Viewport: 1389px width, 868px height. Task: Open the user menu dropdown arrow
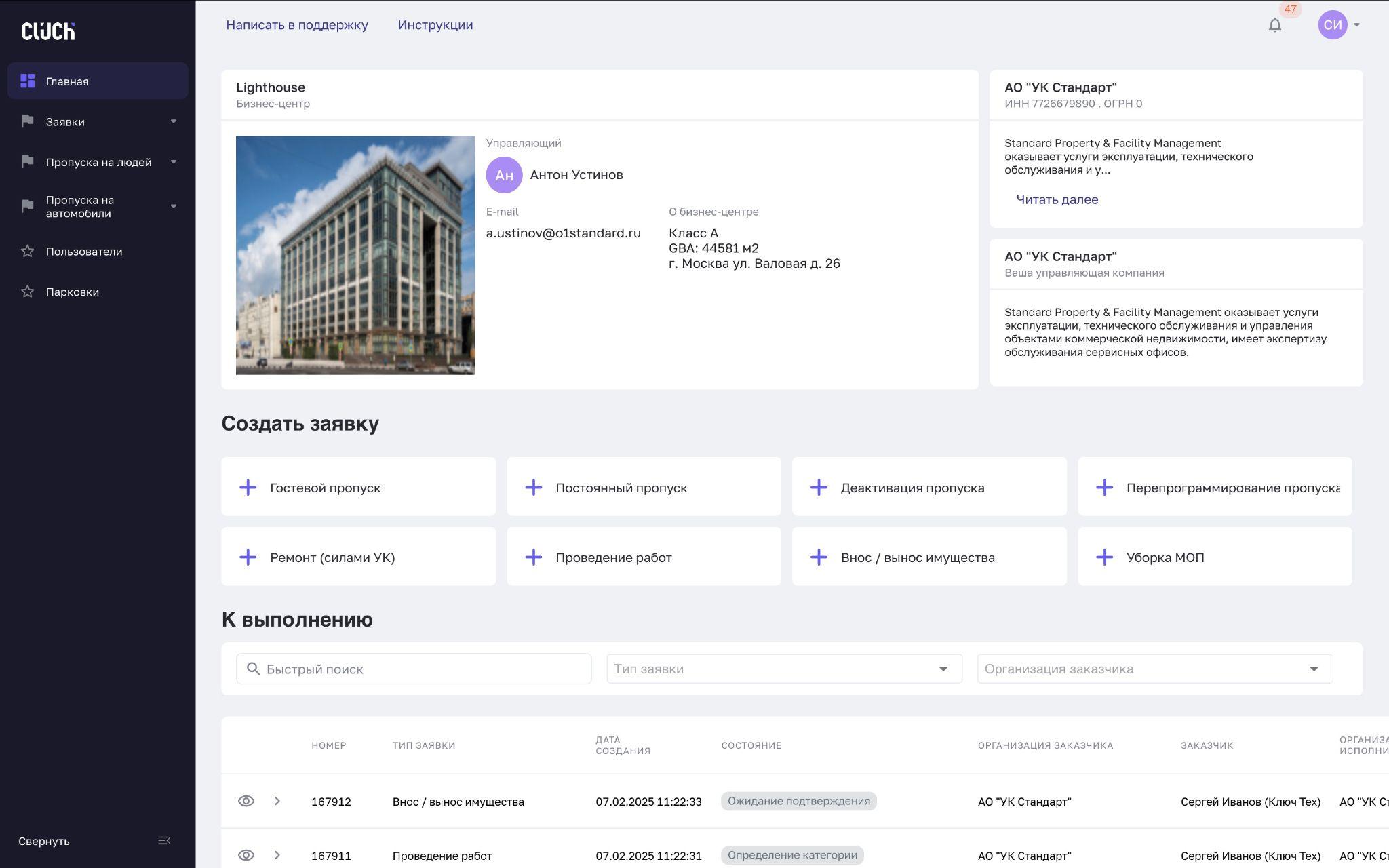1356,25
